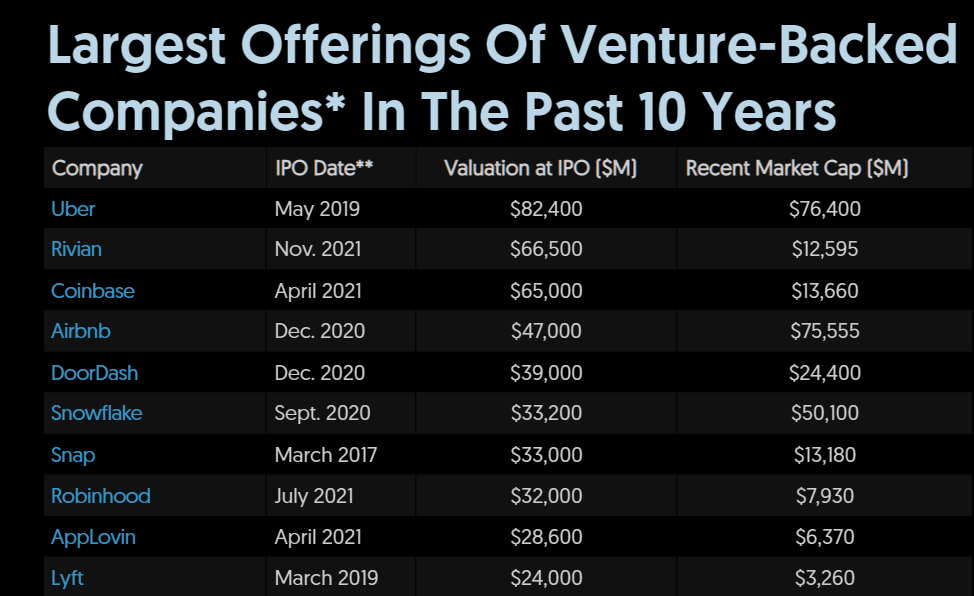This screenshot has width=974, height=596.
Task: Follow the Robinhood link
Action: coord(100,496)
